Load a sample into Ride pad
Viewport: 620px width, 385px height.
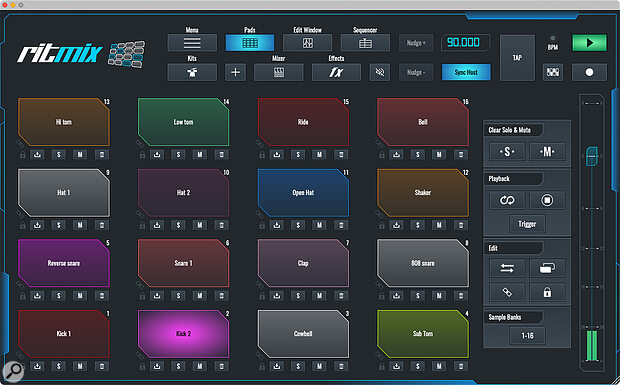(277, 155)
